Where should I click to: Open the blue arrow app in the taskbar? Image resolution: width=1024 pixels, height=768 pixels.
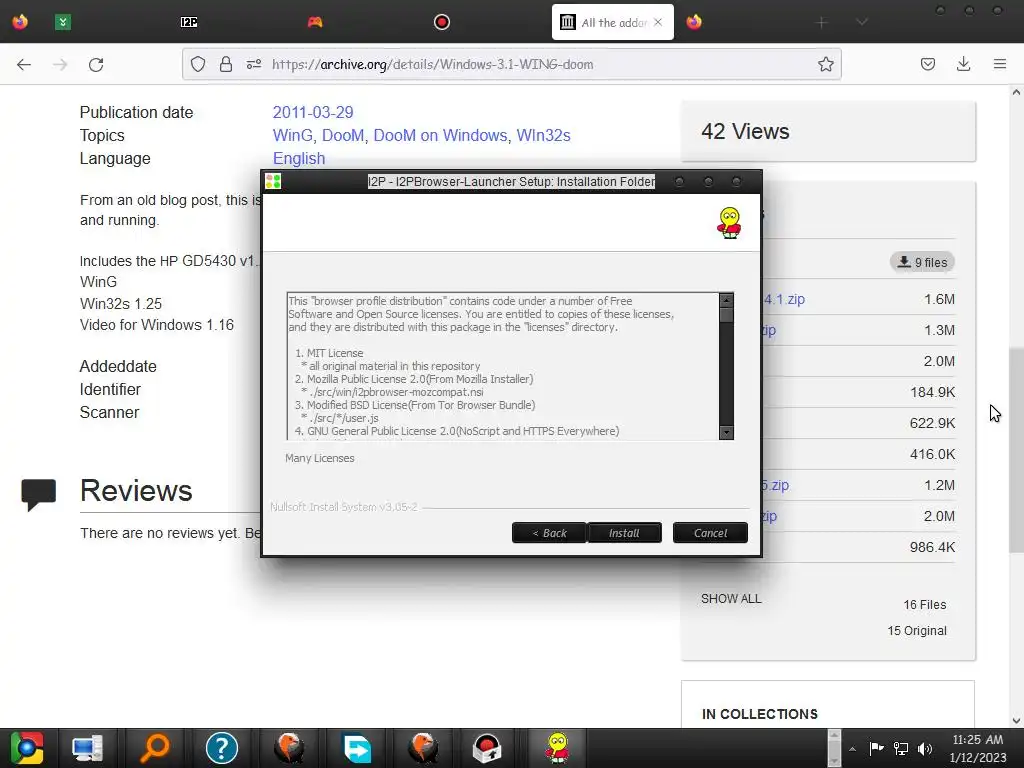(357, 748)
